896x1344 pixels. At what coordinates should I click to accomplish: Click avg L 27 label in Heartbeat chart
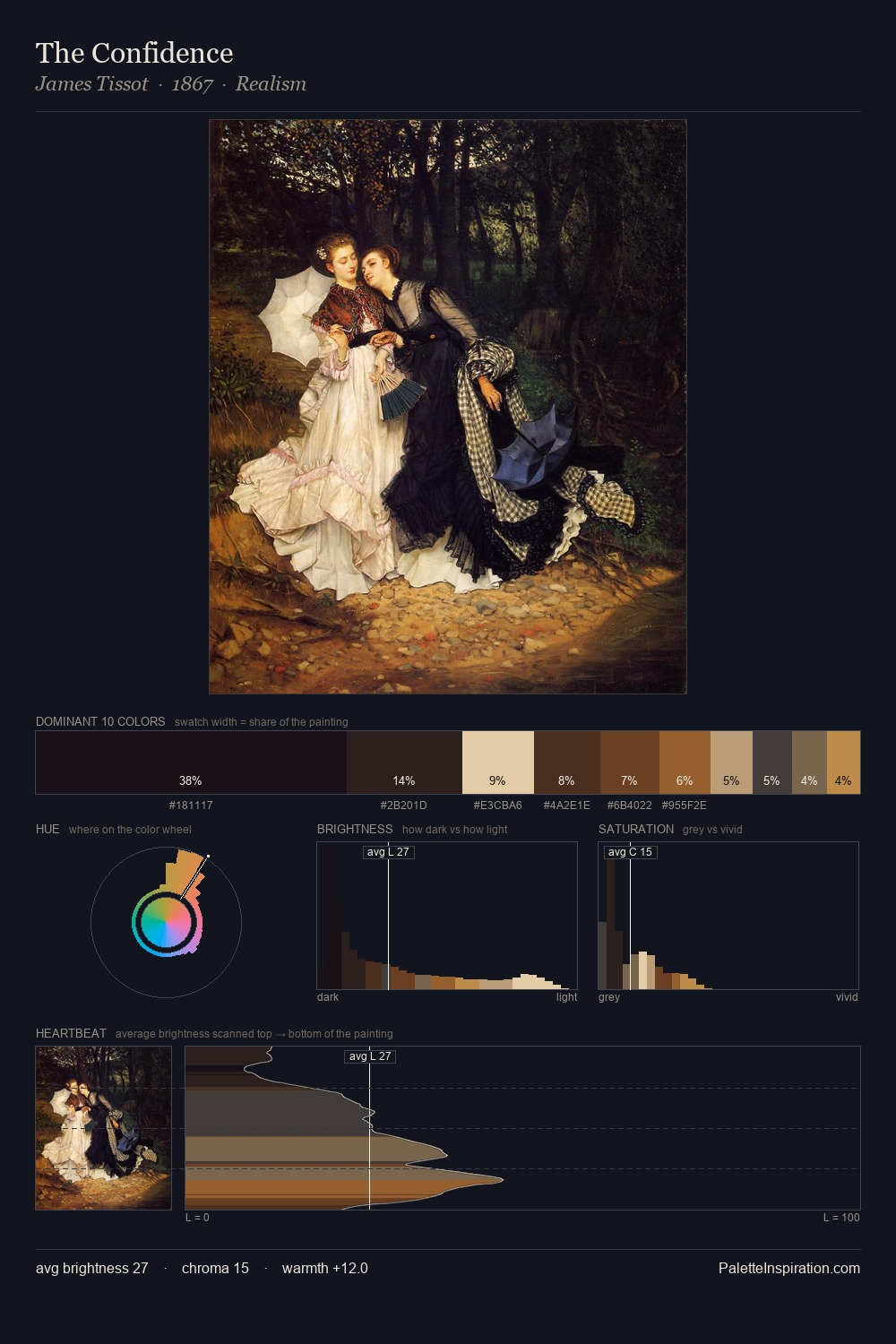(x=370, y=1056)
